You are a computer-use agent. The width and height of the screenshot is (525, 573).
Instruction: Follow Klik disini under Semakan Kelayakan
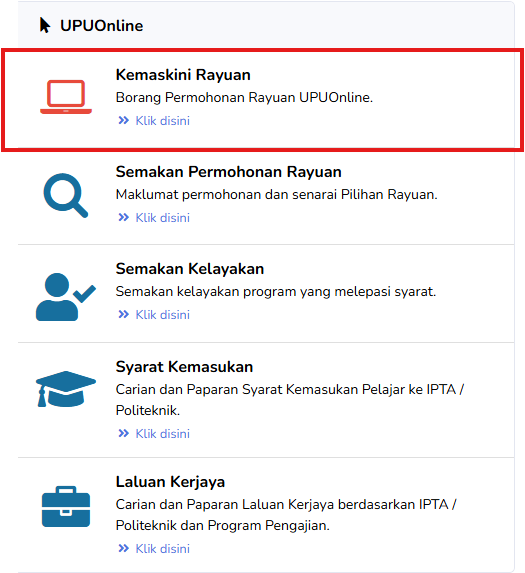pos(163,315)
